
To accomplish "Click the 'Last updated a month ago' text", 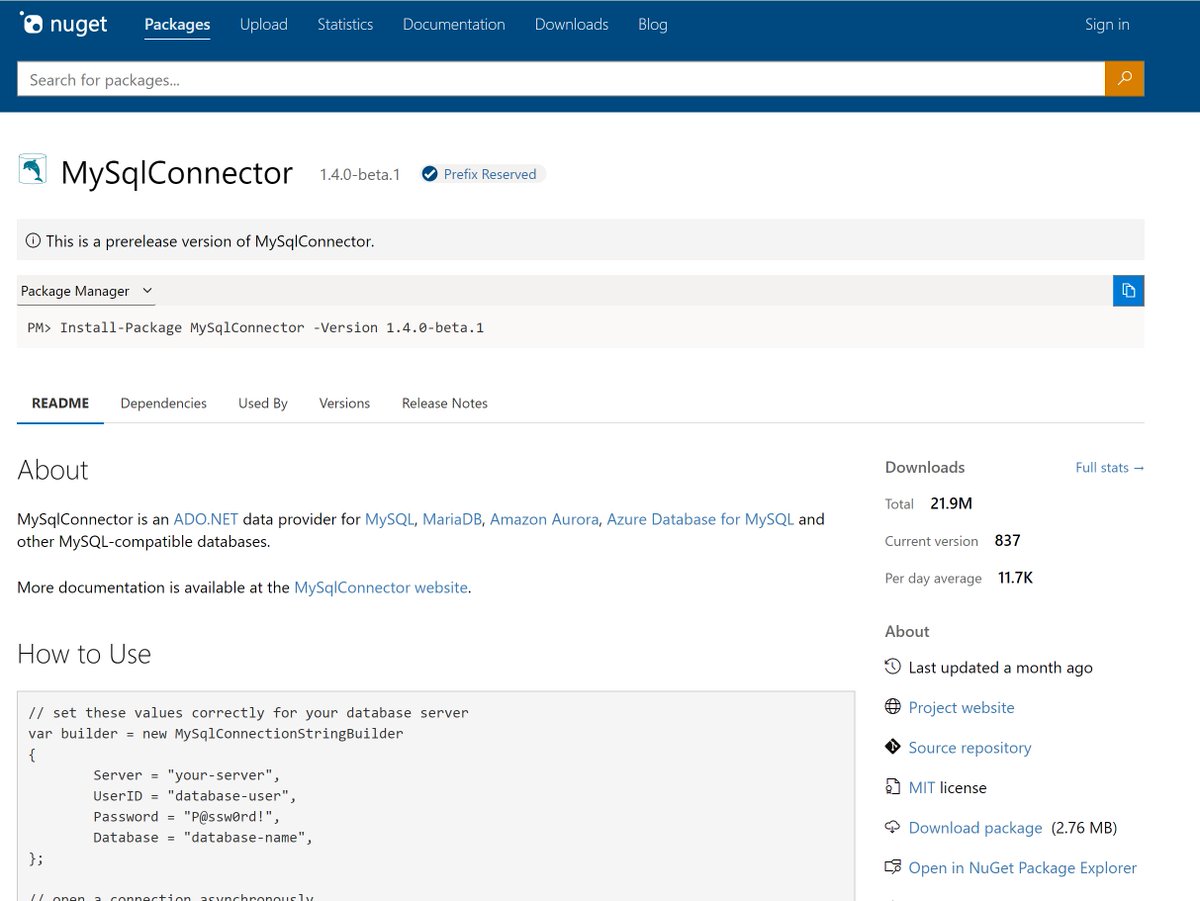I will point(1000,667).
